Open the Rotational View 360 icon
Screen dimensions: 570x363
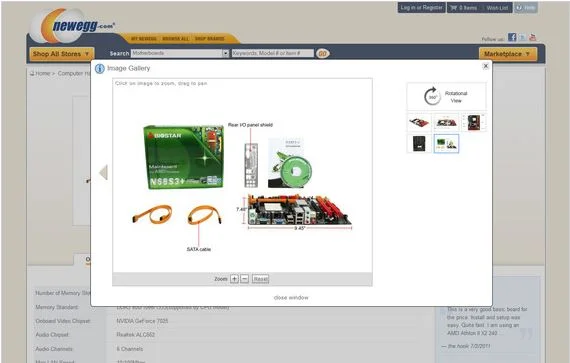432,96
